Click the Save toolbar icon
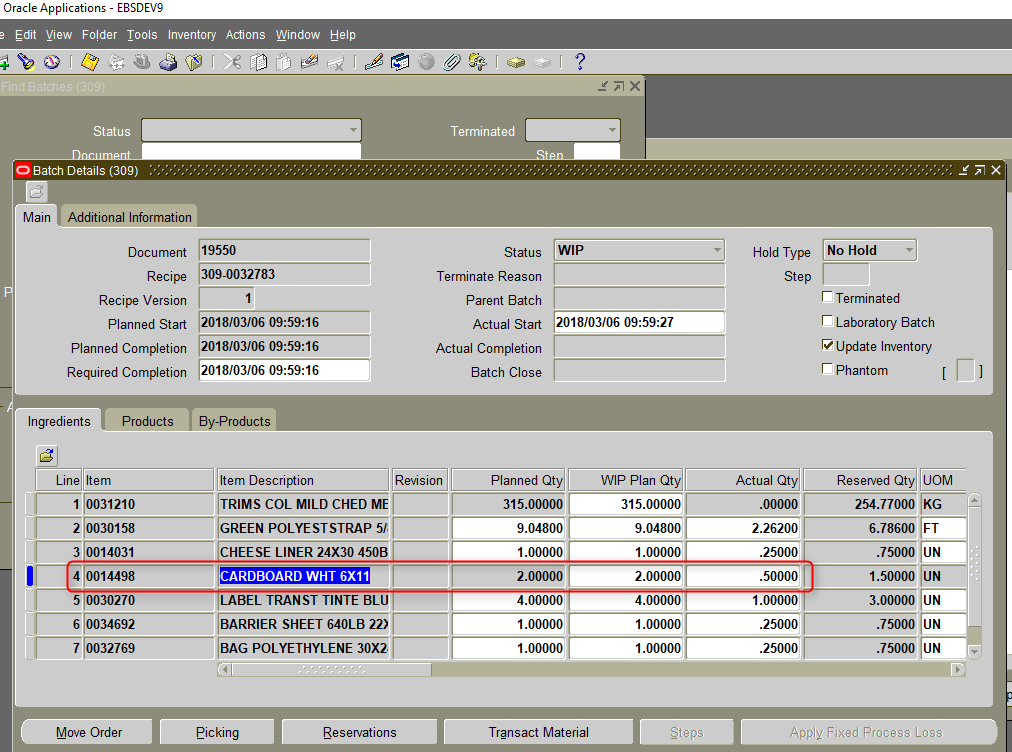Image resolution: width=1012 pixels, height=752 pixels. (x=88, y=62)
